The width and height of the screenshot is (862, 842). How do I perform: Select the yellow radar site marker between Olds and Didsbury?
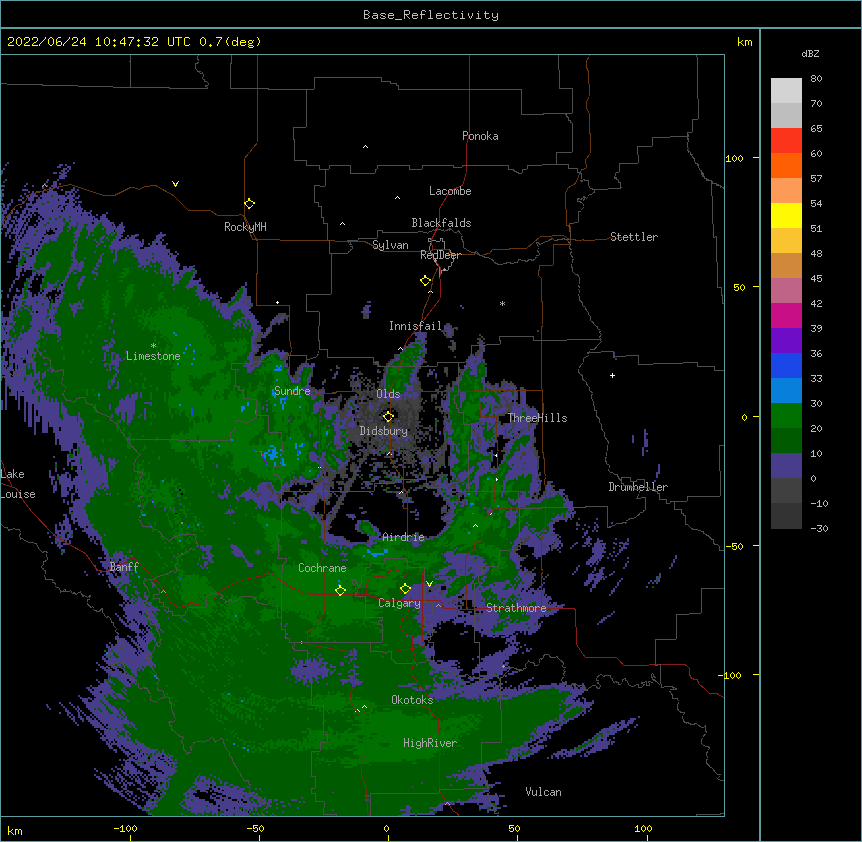point(388,416)
